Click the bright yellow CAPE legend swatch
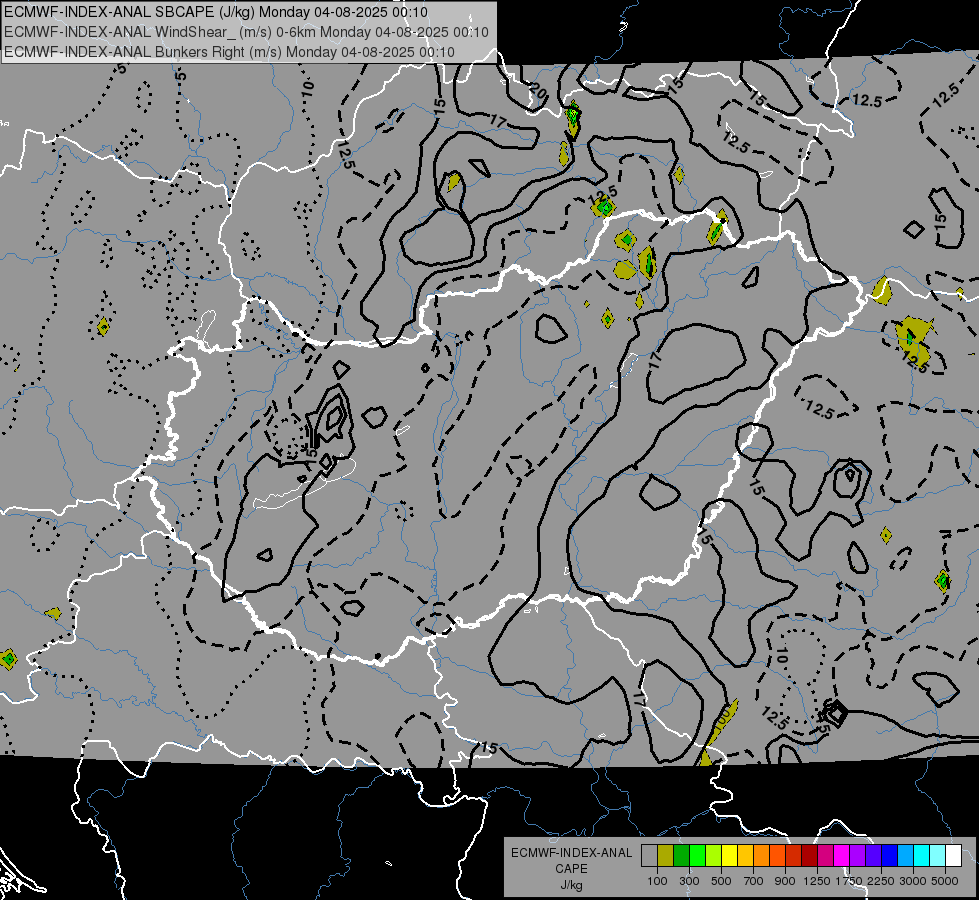The height and width of the screenshot is (900, 979). pyautogui.click(x=729, y=855)
